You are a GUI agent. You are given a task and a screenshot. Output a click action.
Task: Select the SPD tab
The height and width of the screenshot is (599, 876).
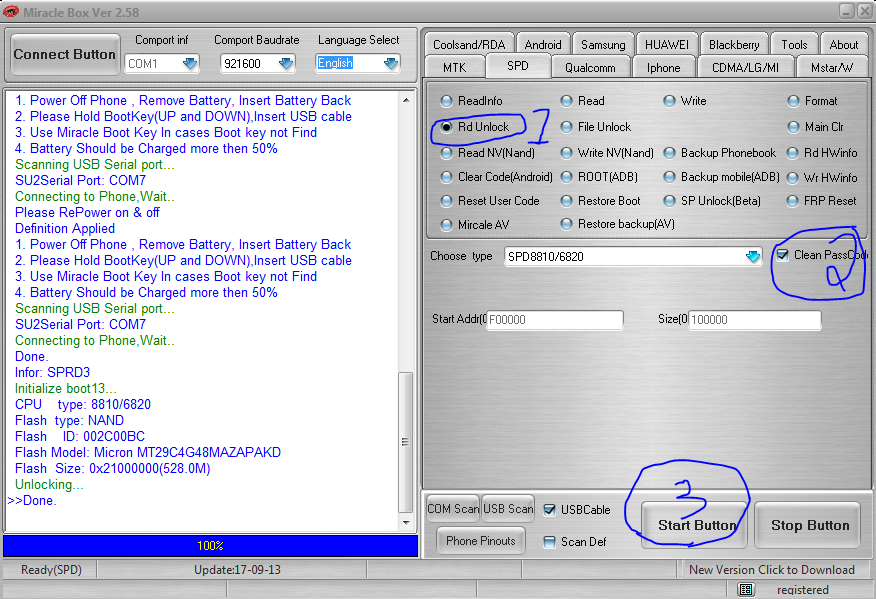[518, 66]
